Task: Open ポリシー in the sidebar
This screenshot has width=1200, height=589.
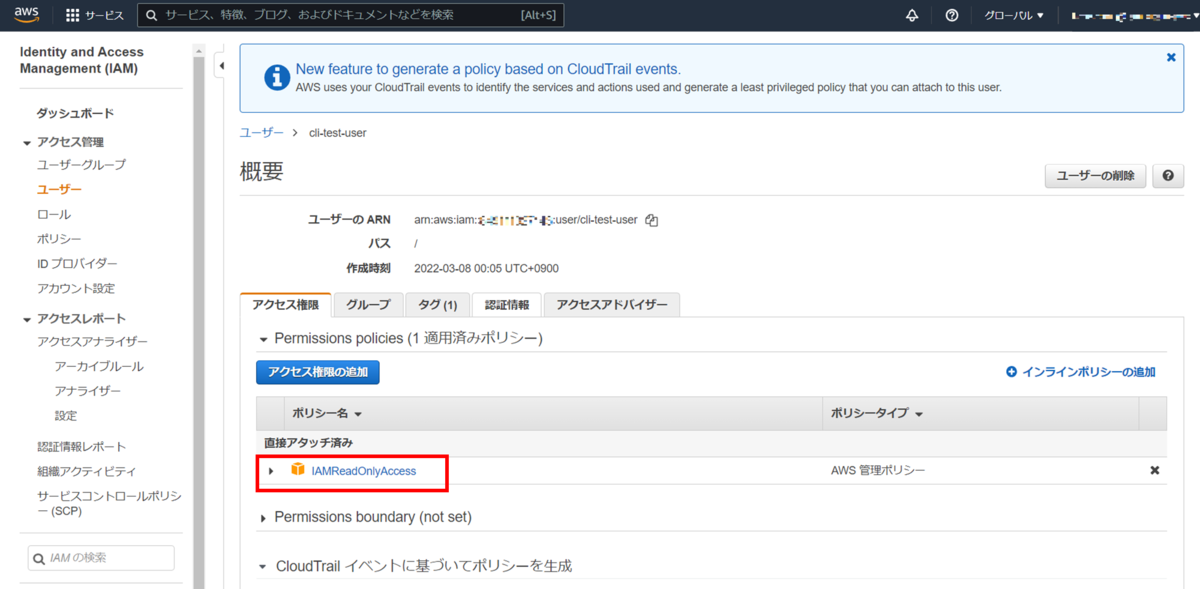Action: tap(59, 239)
